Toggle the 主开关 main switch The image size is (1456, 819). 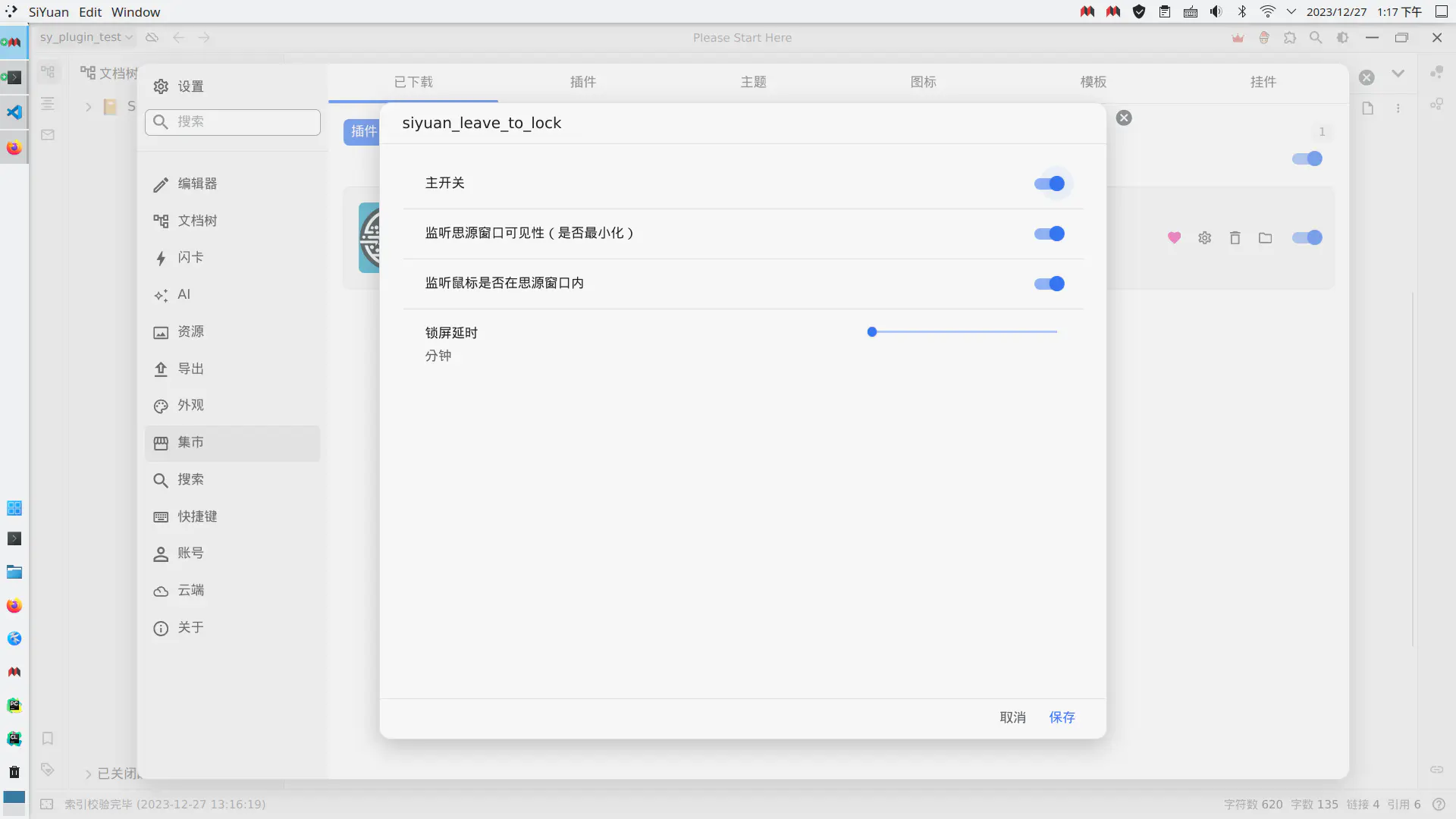[x=1050, y=184]
